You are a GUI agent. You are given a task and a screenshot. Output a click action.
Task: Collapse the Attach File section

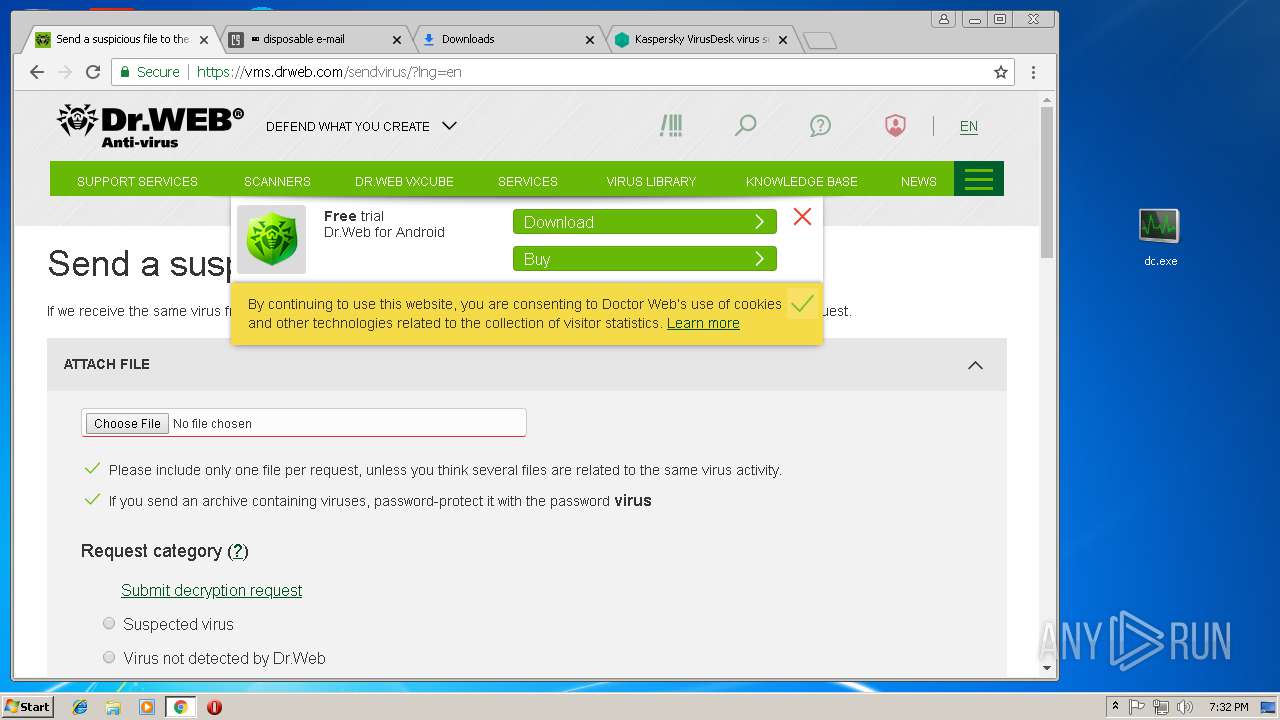(975, 365)
